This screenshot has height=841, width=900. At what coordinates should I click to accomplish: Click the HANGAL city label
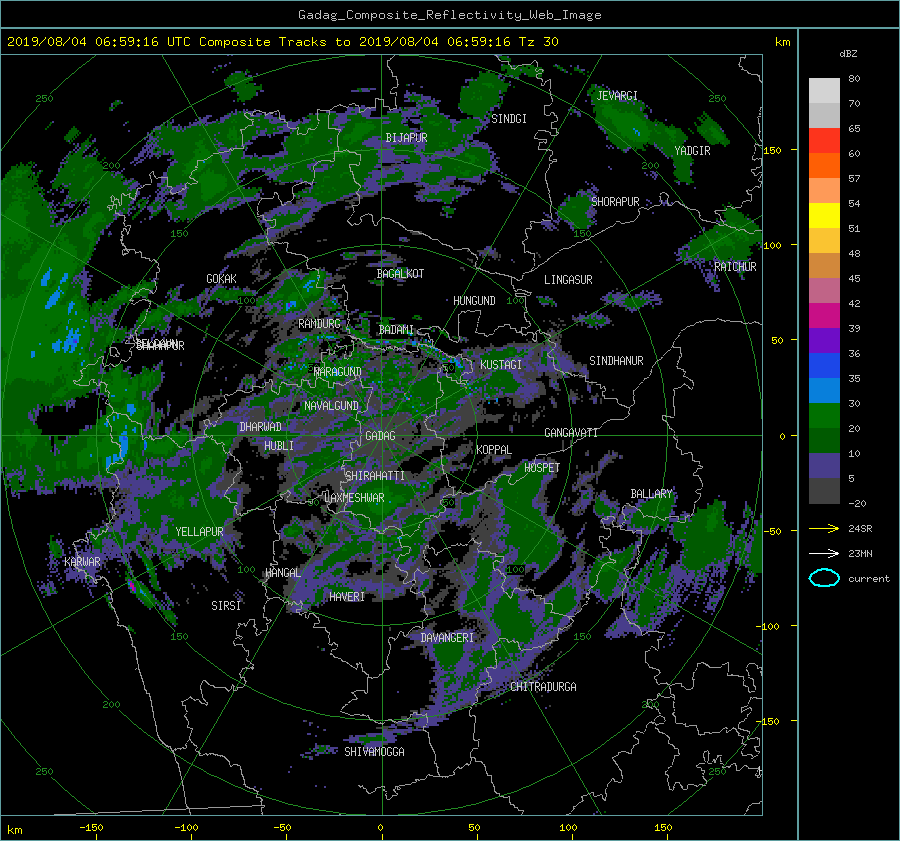coord(283,572)
